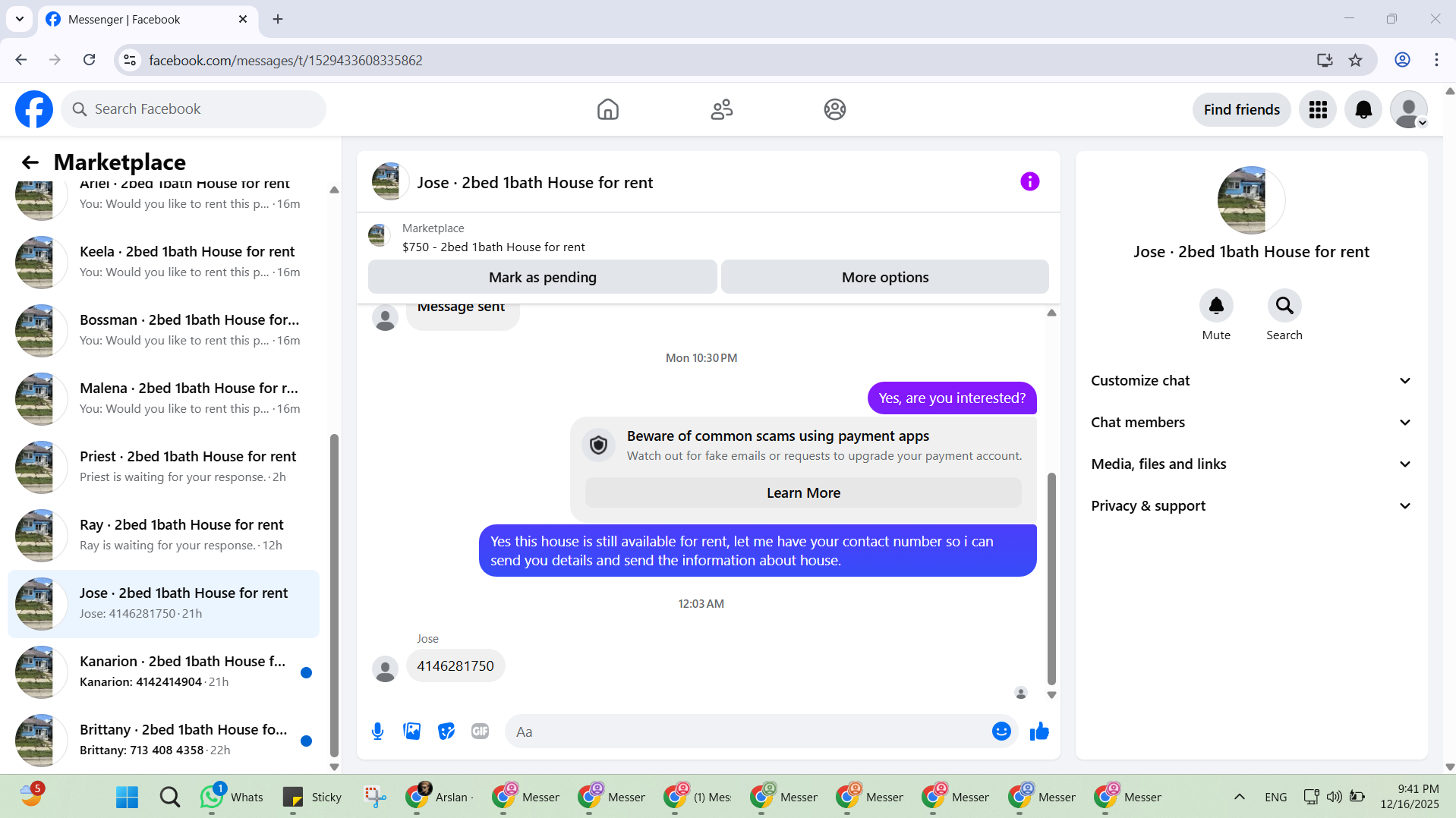The height and width of the screenshot is (818, 1456).
Task: Click Find friends button
Action: click(1242, 109)
